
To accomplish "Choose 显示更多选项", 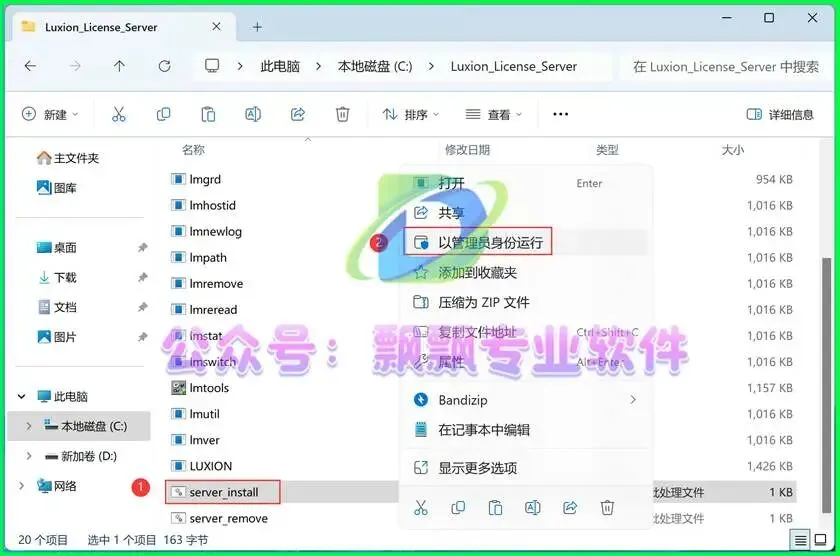I will (x=526, y=468).
